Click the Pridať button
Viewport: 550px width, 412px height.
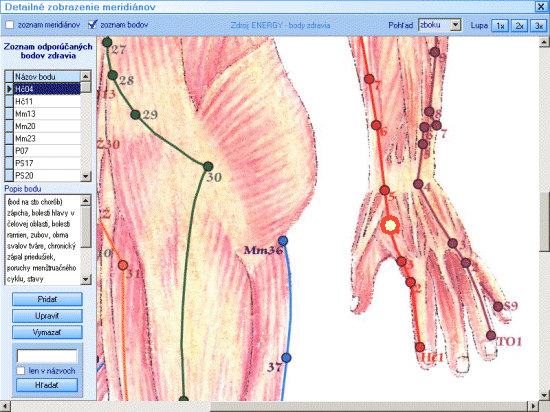47,299
